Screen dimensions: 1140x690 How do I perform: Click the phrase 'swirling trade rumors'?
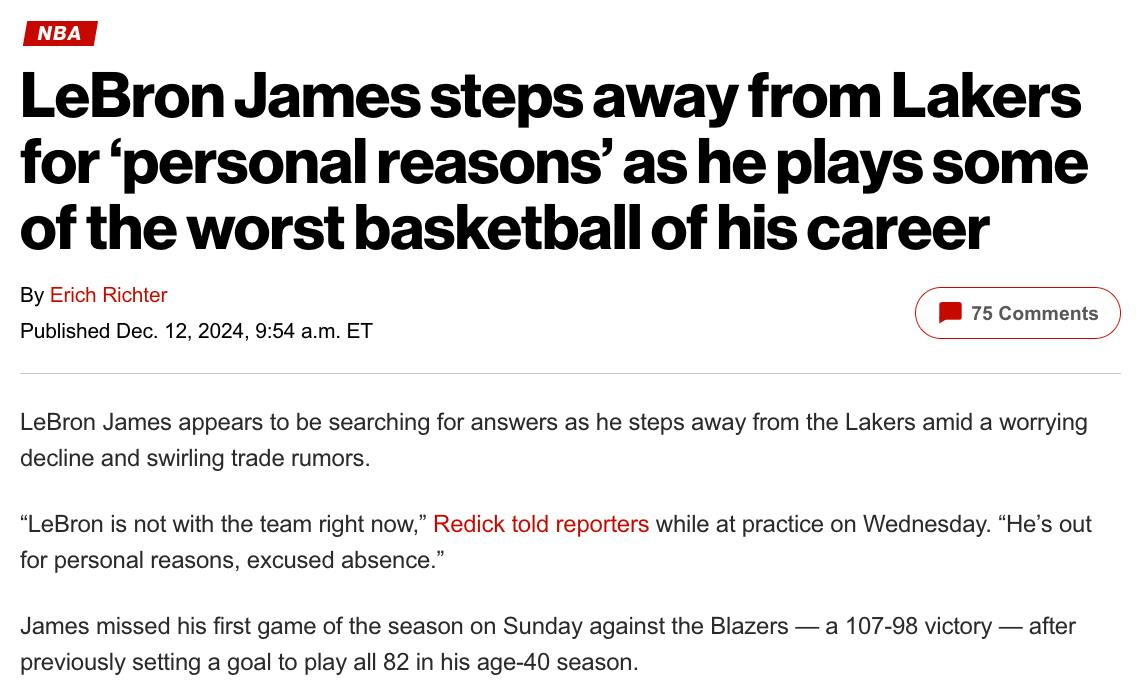[x=272, y=459]
